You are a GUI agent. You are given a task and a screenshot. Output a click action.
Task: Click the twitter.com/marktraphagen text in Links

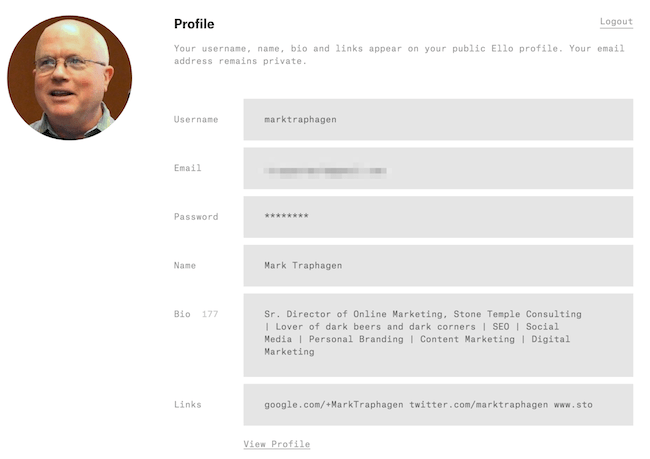479,405
